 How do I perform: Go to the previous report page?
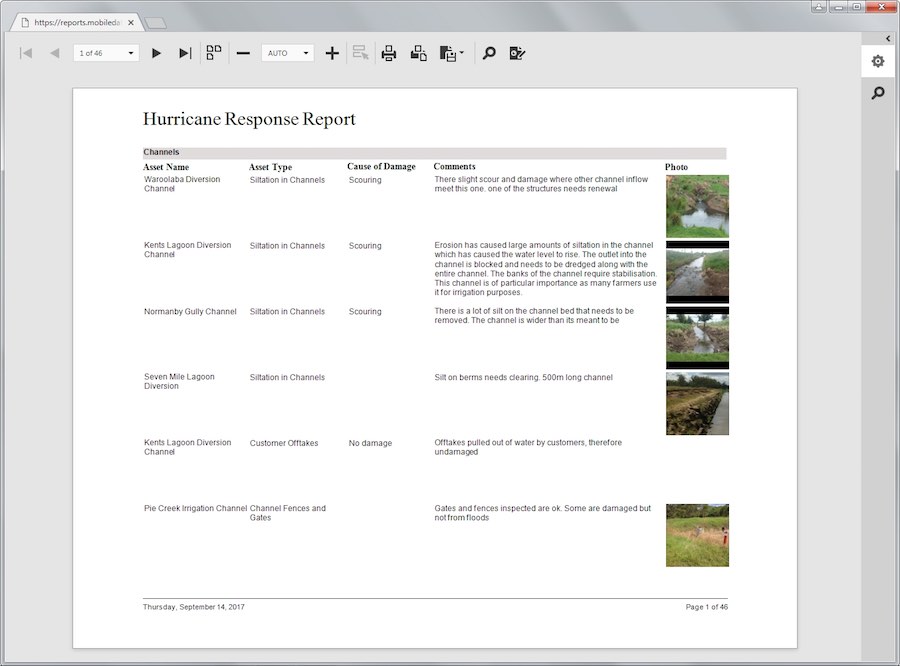pyautogui.click(x=55, y=53)
